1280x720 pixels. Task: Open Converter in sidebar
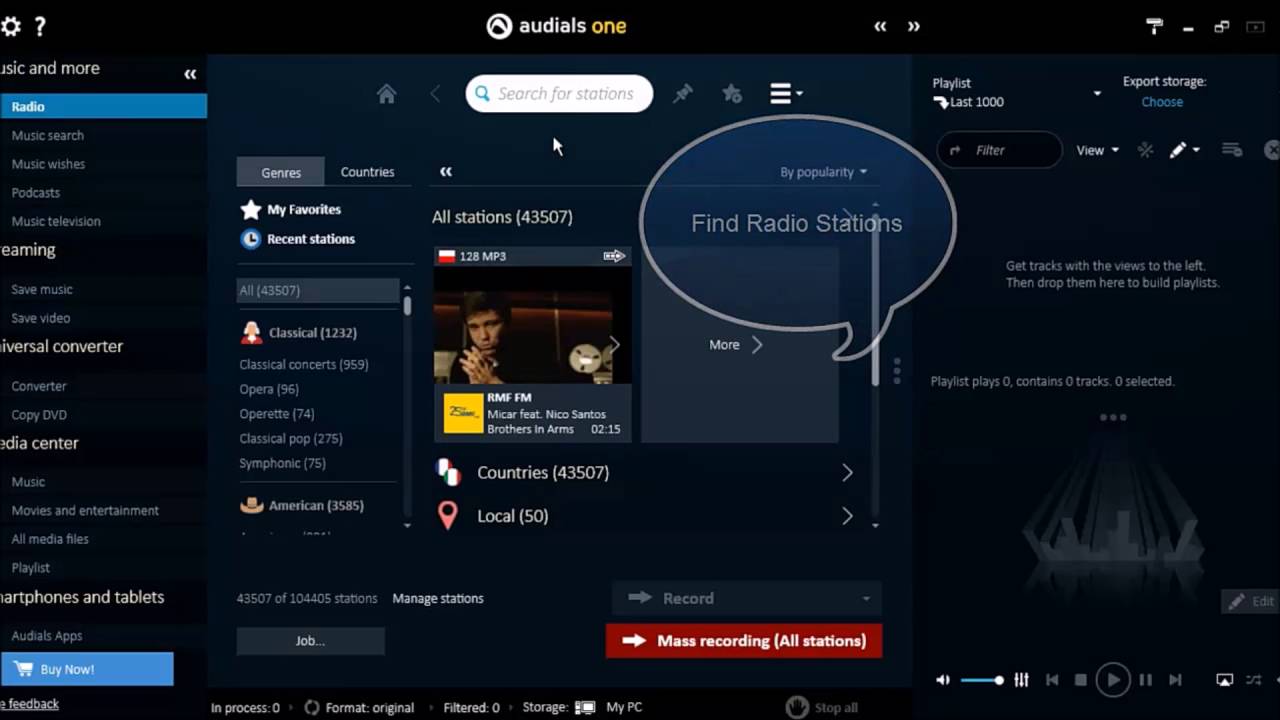click(x=39, y=386)
